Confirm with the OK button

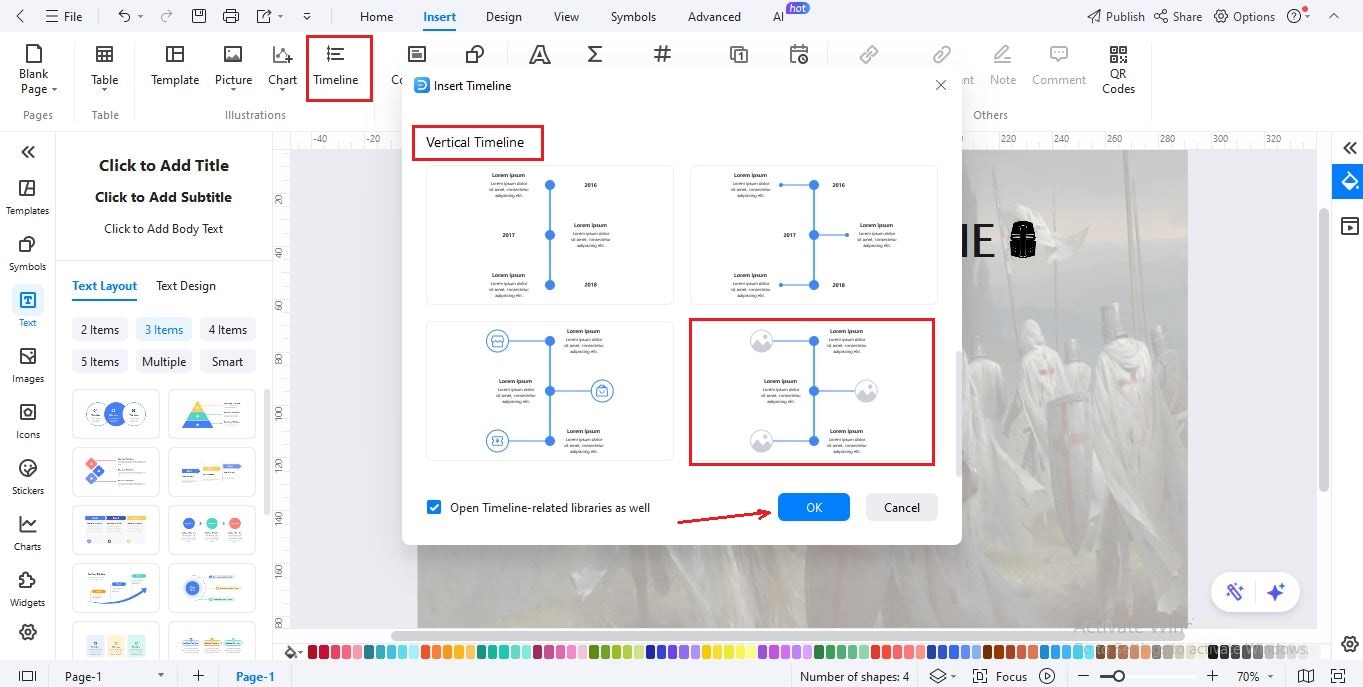(814, 507)
